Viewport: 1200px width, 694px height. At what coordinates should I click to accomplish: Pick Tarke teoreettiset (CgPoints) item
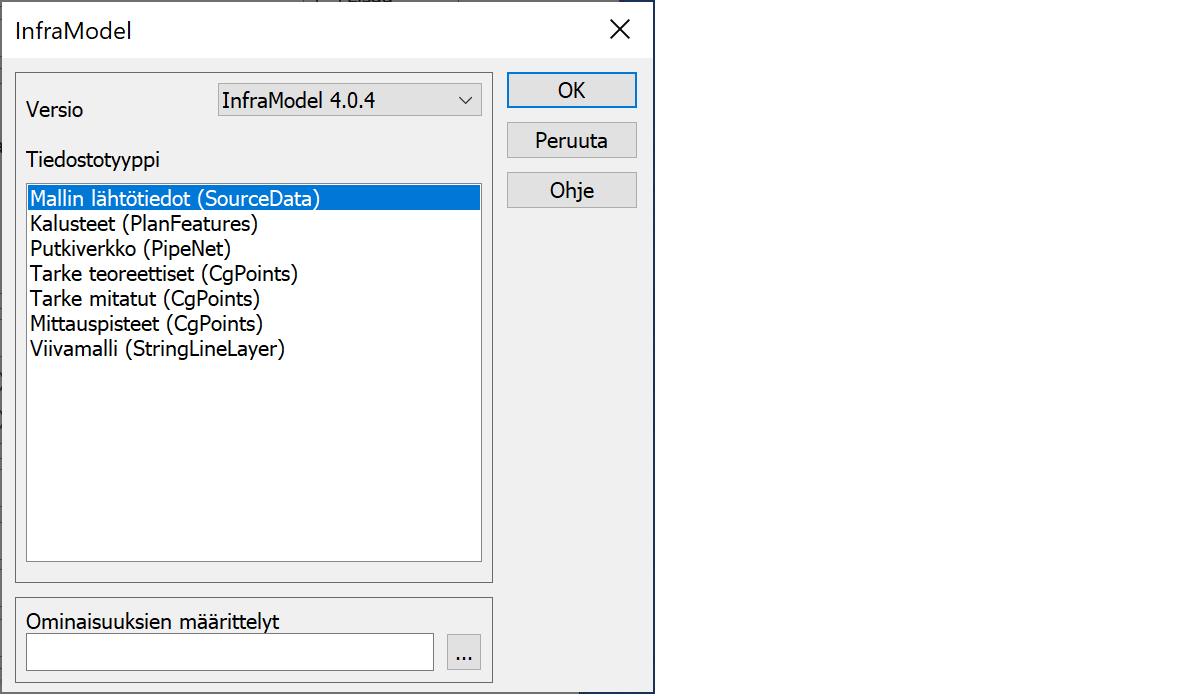(164, 273)
